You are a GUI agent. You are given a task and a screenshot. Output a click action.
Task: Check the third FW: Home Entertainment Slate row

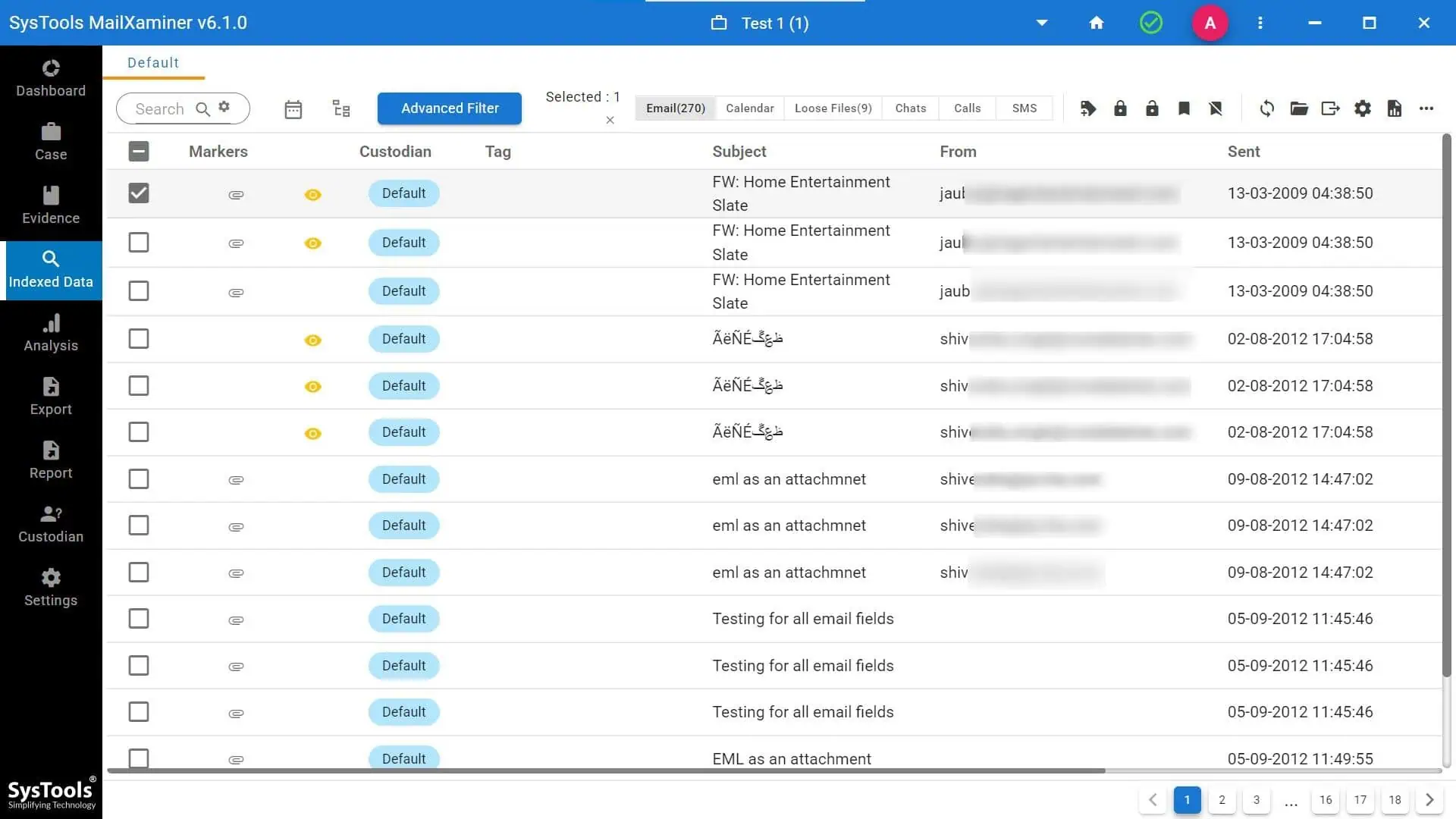(139, 291)
